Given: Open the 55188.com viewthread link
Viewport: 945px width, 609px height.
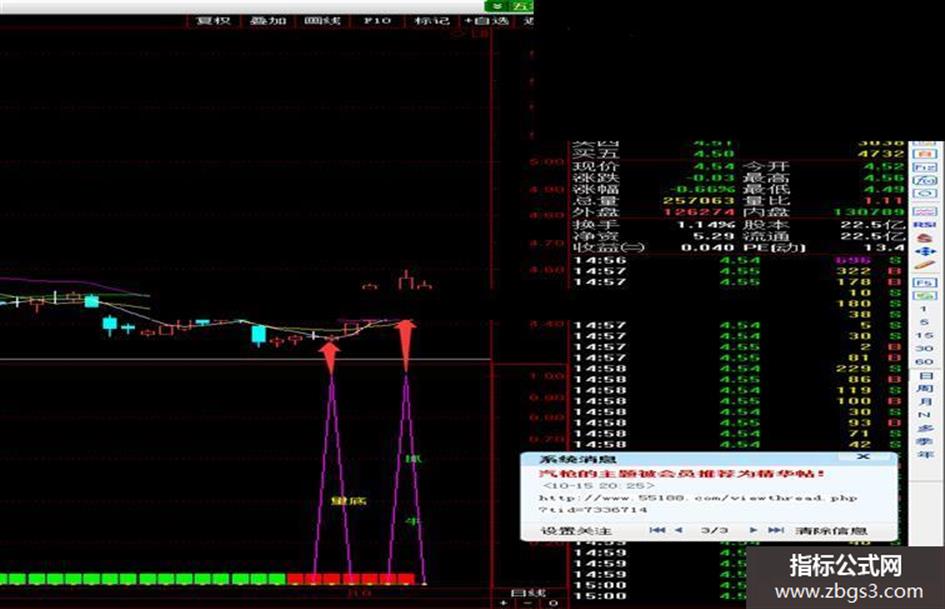Looking at the screenshot, I should click(697, 503).
